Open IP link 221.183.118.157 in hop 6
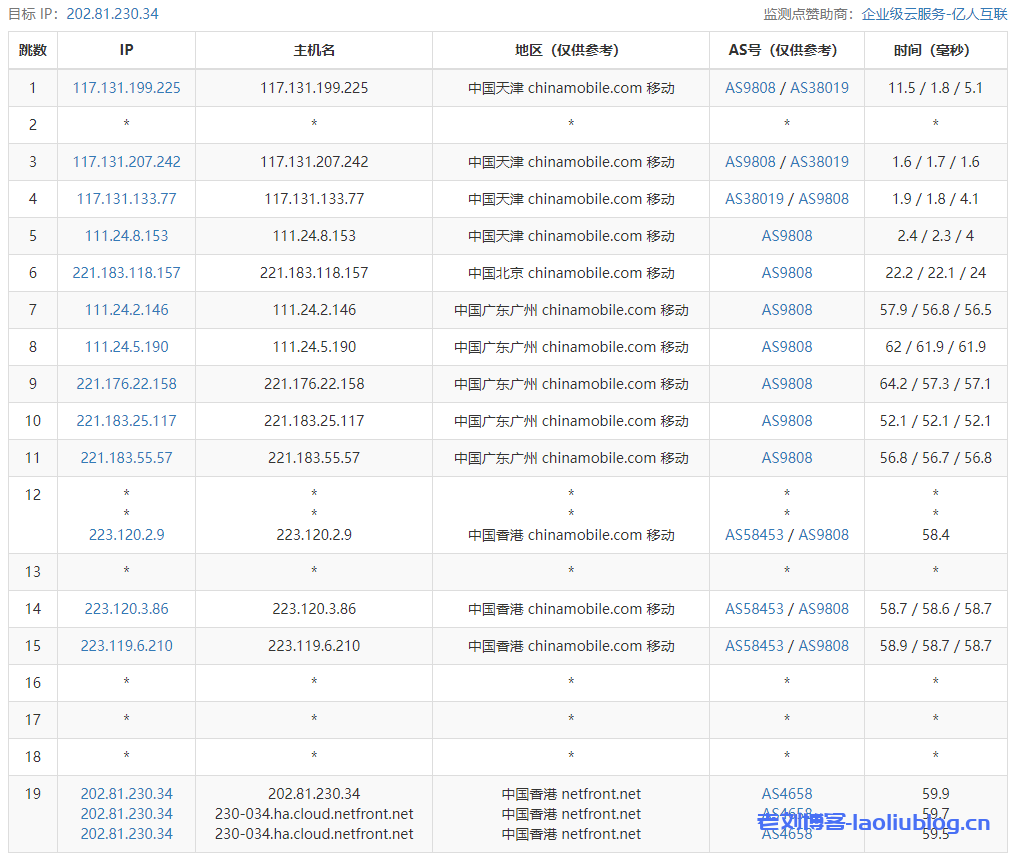Screen dimensions: 1016x860 pos(126,273)
